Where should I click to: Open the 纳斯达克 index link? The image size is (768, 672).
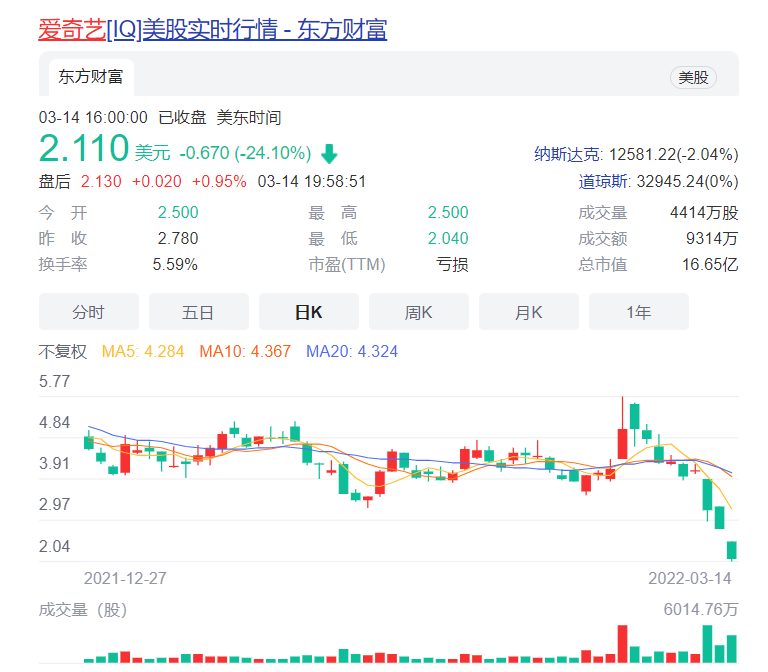point(567,154)
